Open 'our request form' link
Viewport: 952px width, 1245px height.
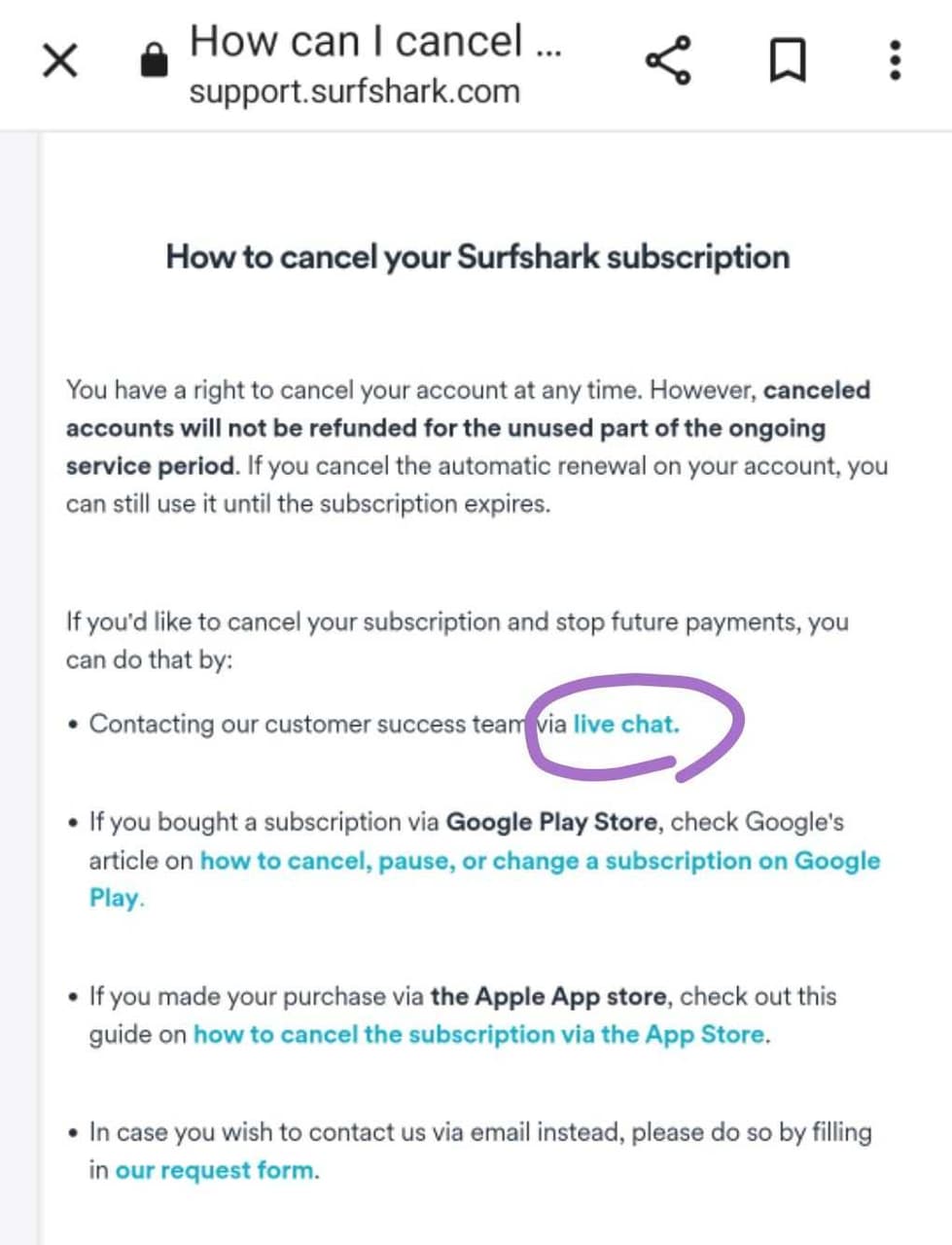tap(217, 1170)
